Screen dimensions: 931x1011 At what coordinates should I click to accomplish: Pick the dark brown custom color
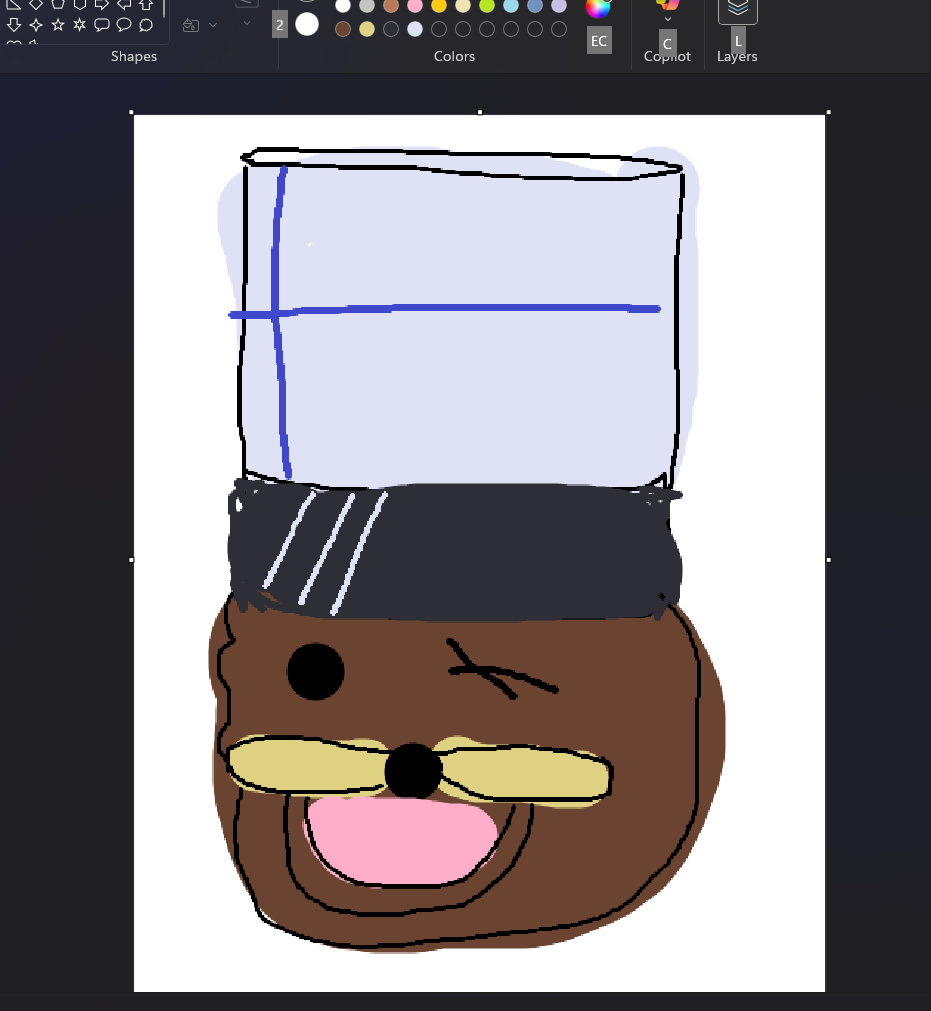point(343,29)
